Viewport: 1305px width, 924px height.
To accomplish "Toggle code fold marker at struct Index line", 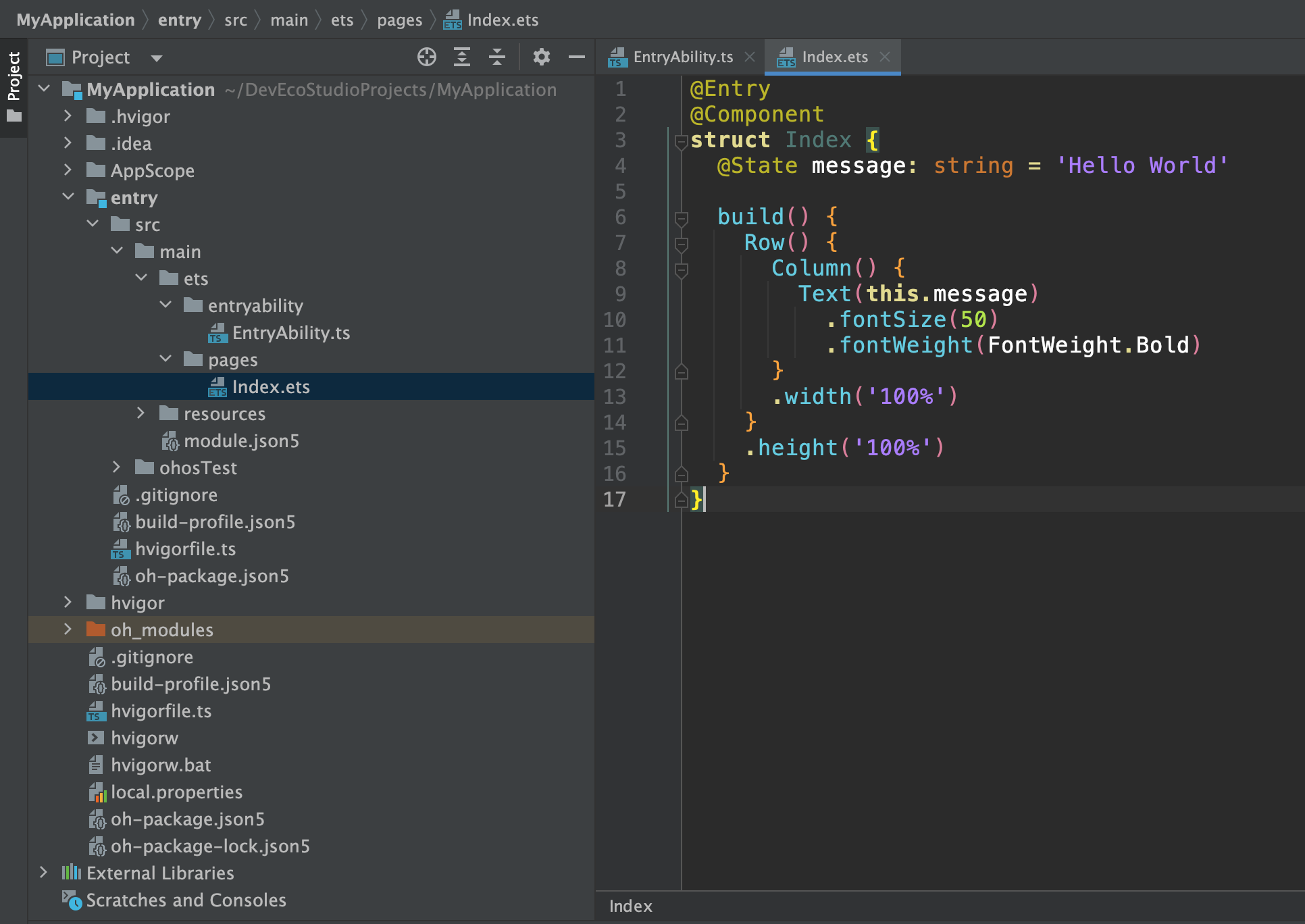I will coord(681,141).
